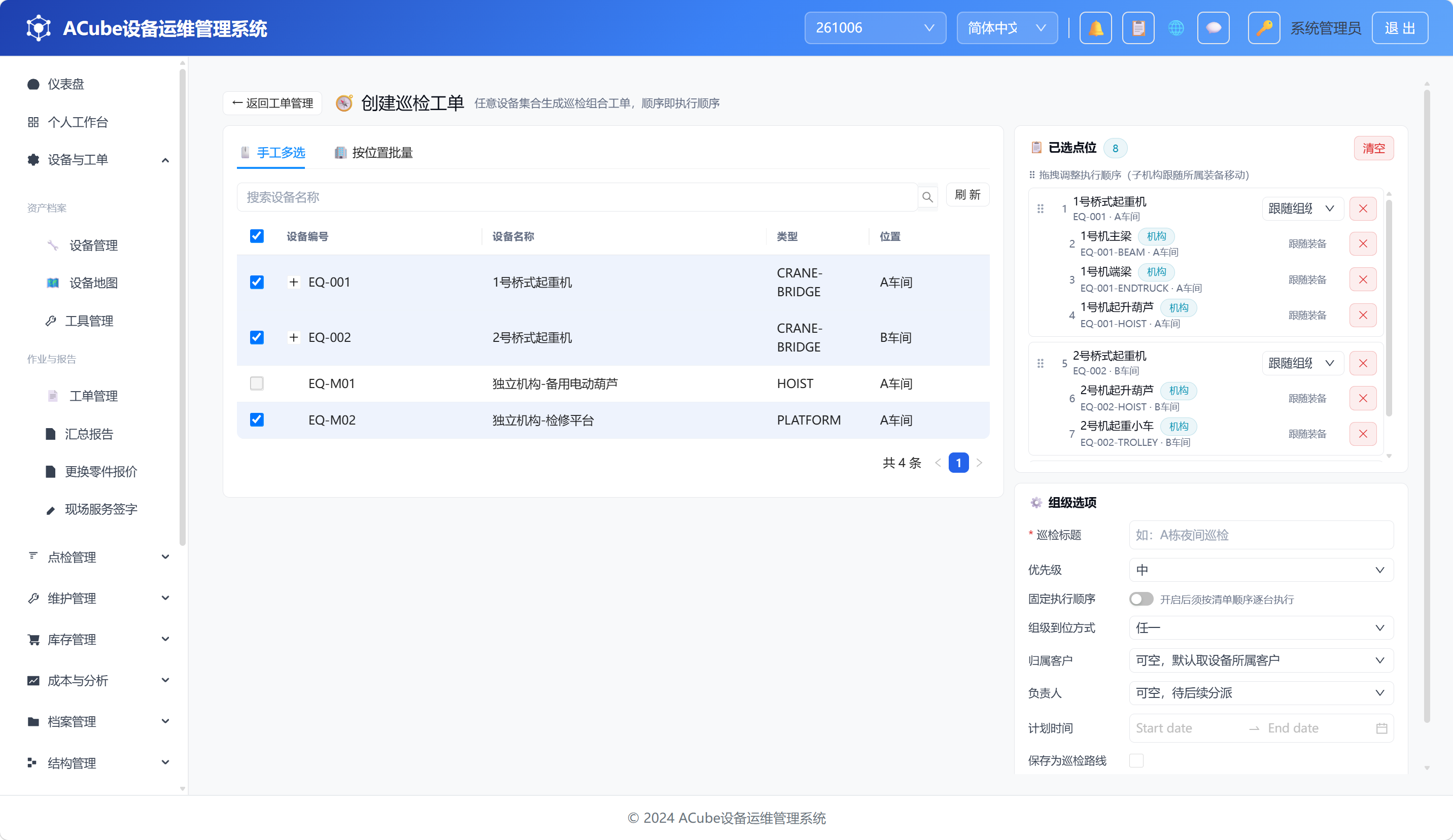Open the chat bubble icon
1453x840 pixels.
[1213, 28]
